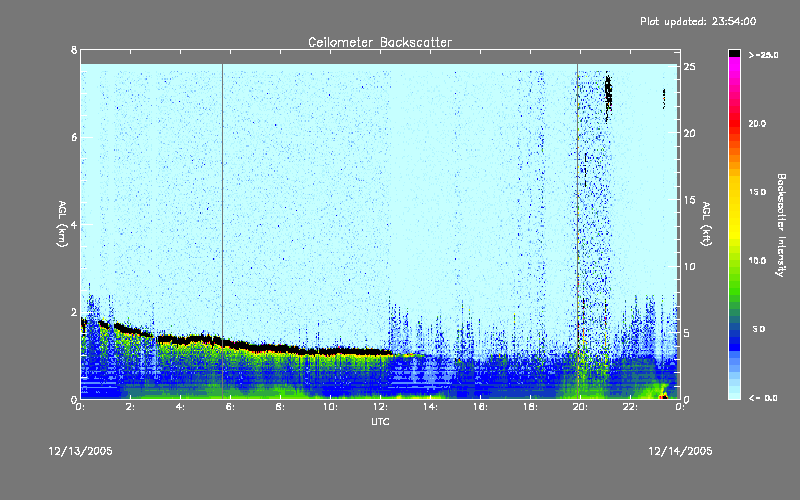Click the "2" tick on the km axis
This screenshot has width=800, height=500.
[x=74, y=312]
